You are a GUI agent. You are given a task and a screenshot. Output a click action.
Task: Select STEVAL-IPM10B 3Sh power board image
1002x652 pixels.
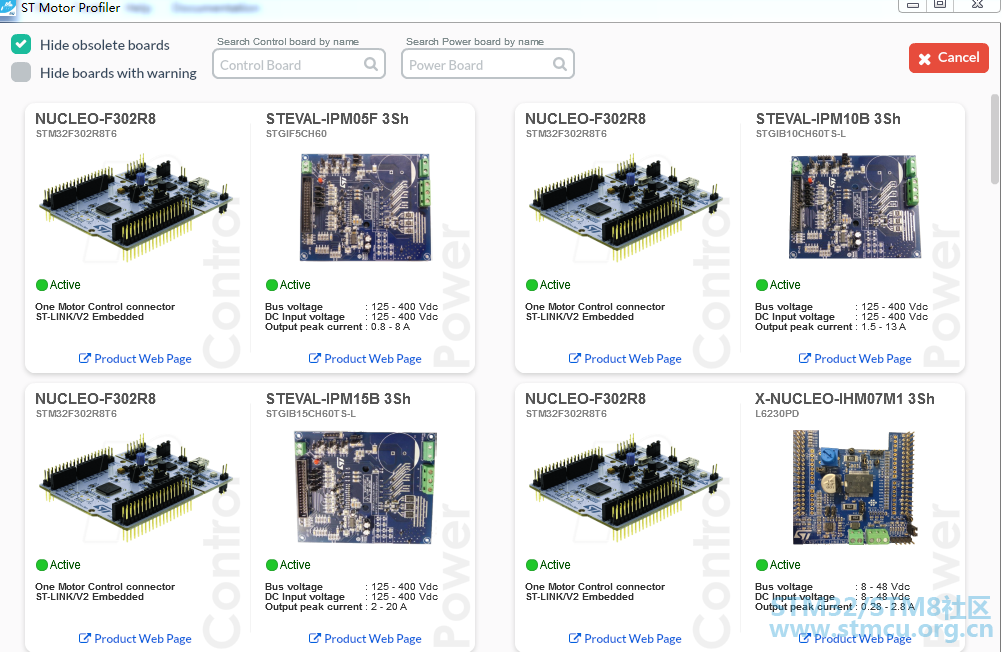point(855,205)
